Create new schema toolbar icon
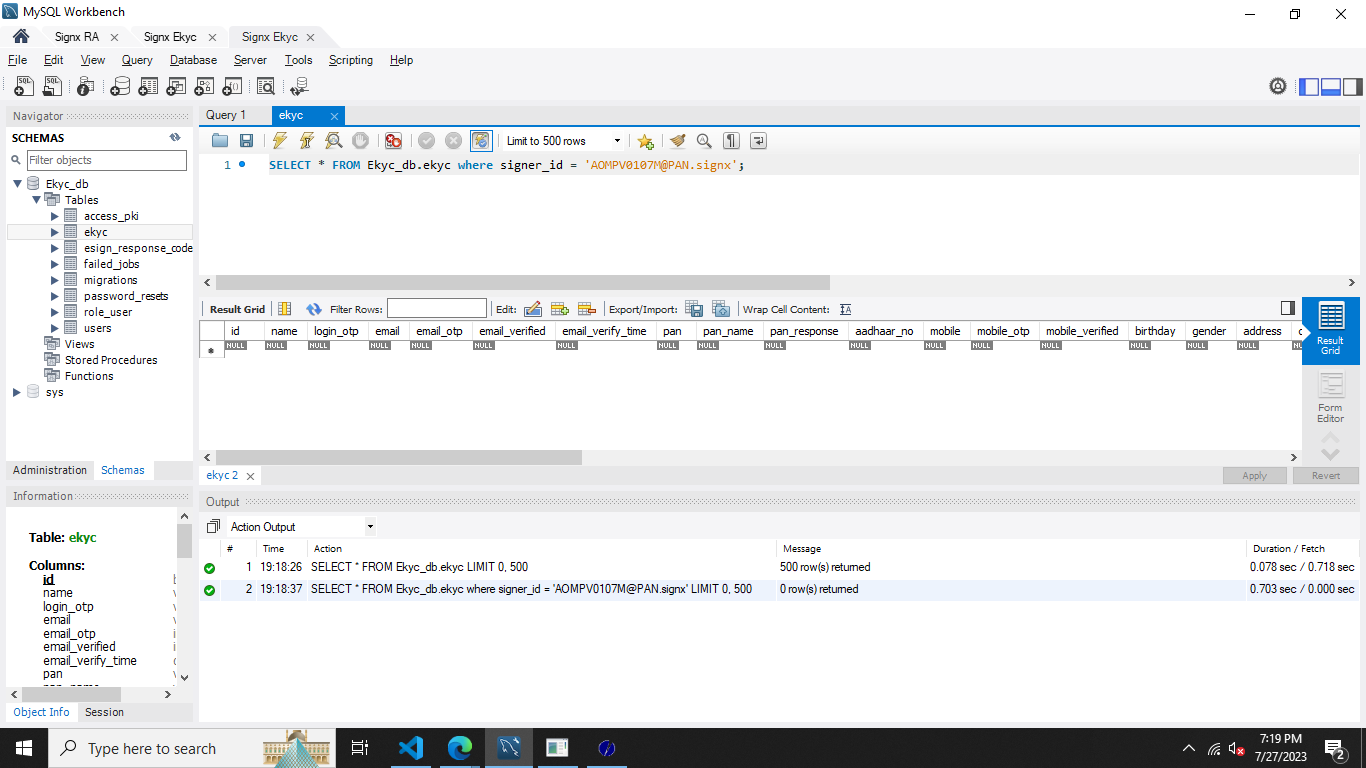 coord(120,87)
